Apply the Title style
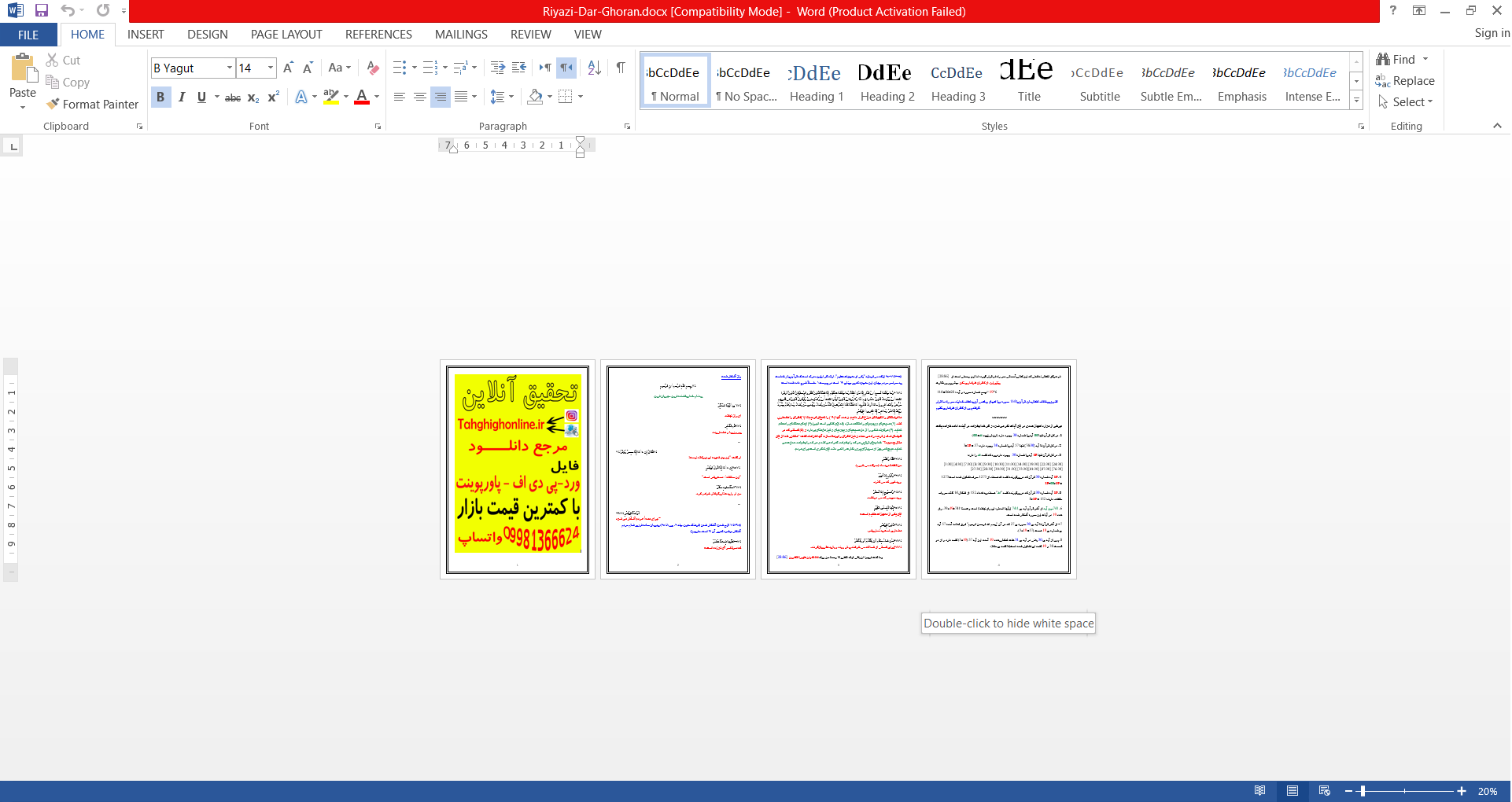Screen dimensions: 1512x802 [x=1028, y=81]
